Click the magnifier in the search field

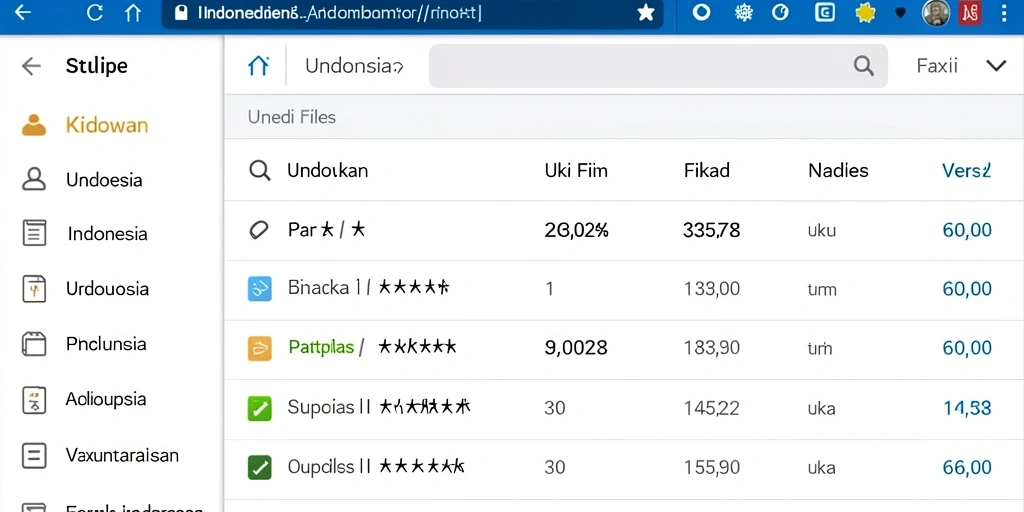click(x=863, y=65)
